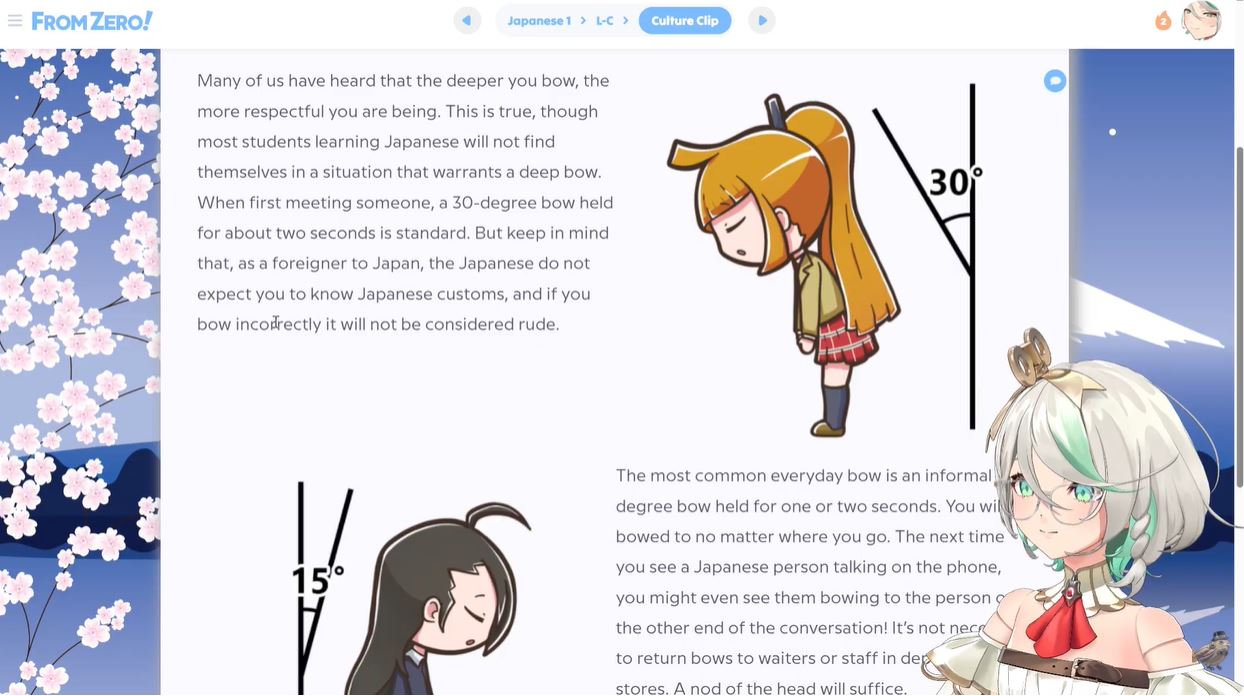This screenshot has width=1244, height=696.
Task: Select Japanese 1 in the breadcrumb
Action: [x=539, y=20]
